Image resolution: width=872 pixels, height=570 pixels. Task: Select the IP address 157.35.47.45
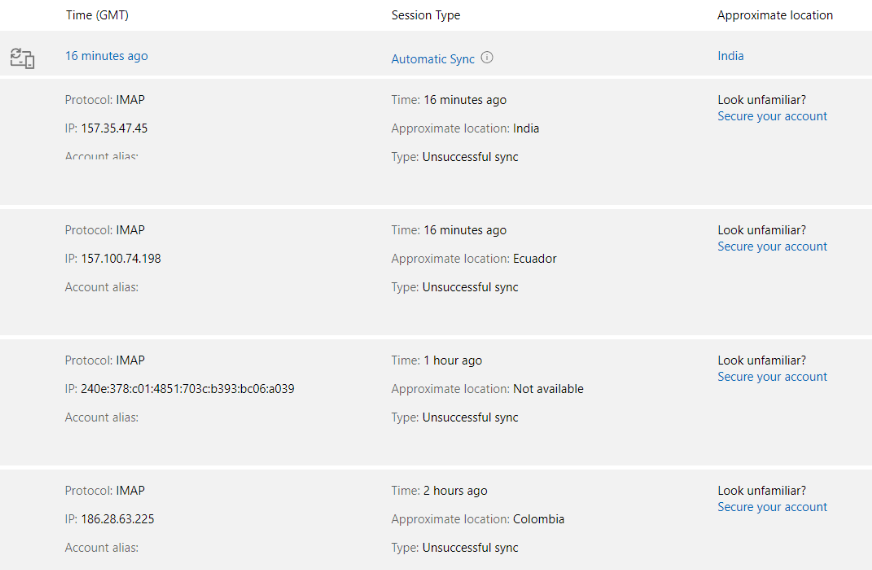pos(114,128)
